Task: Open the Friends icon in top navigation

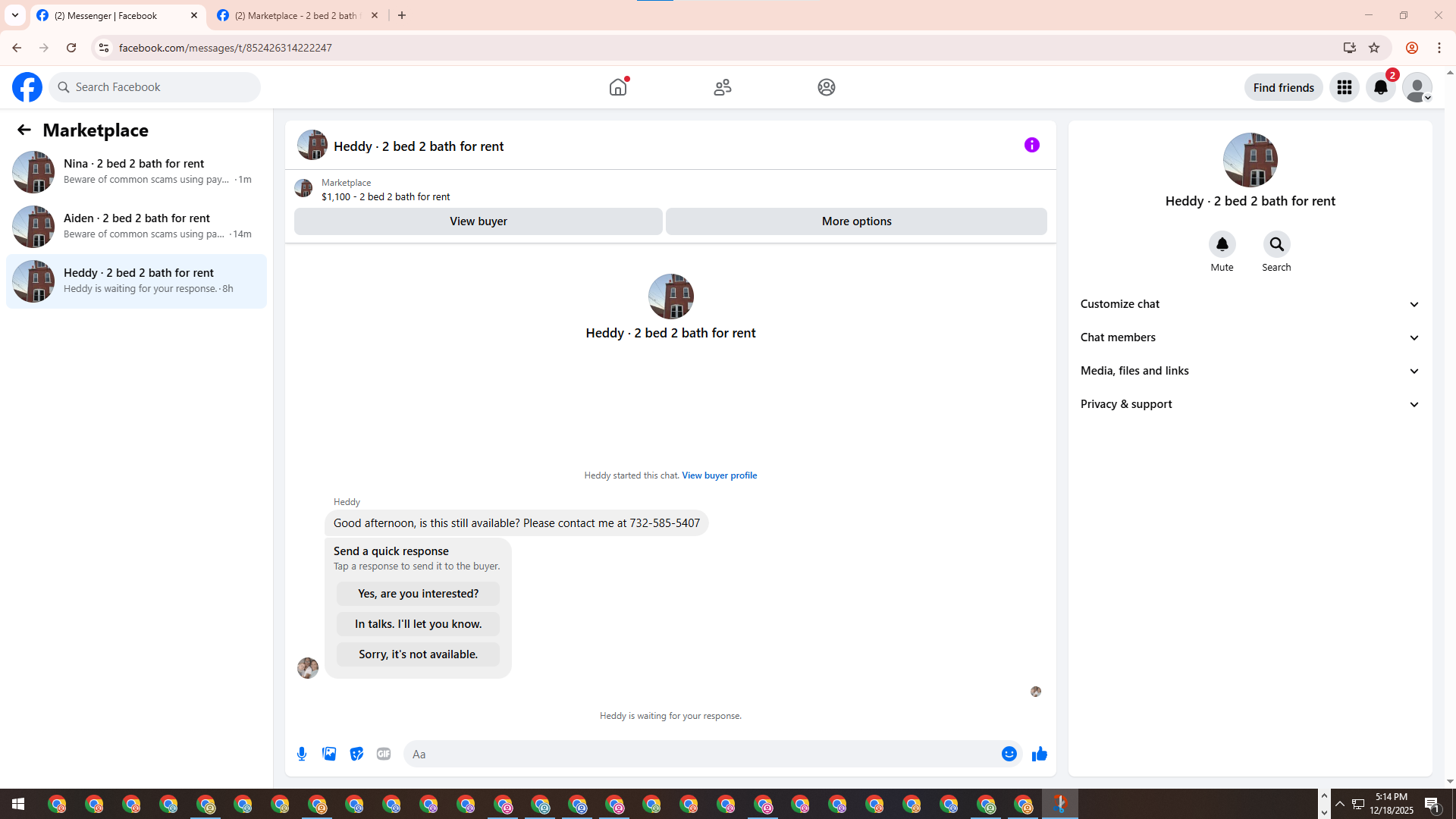Action: (723, 87)
